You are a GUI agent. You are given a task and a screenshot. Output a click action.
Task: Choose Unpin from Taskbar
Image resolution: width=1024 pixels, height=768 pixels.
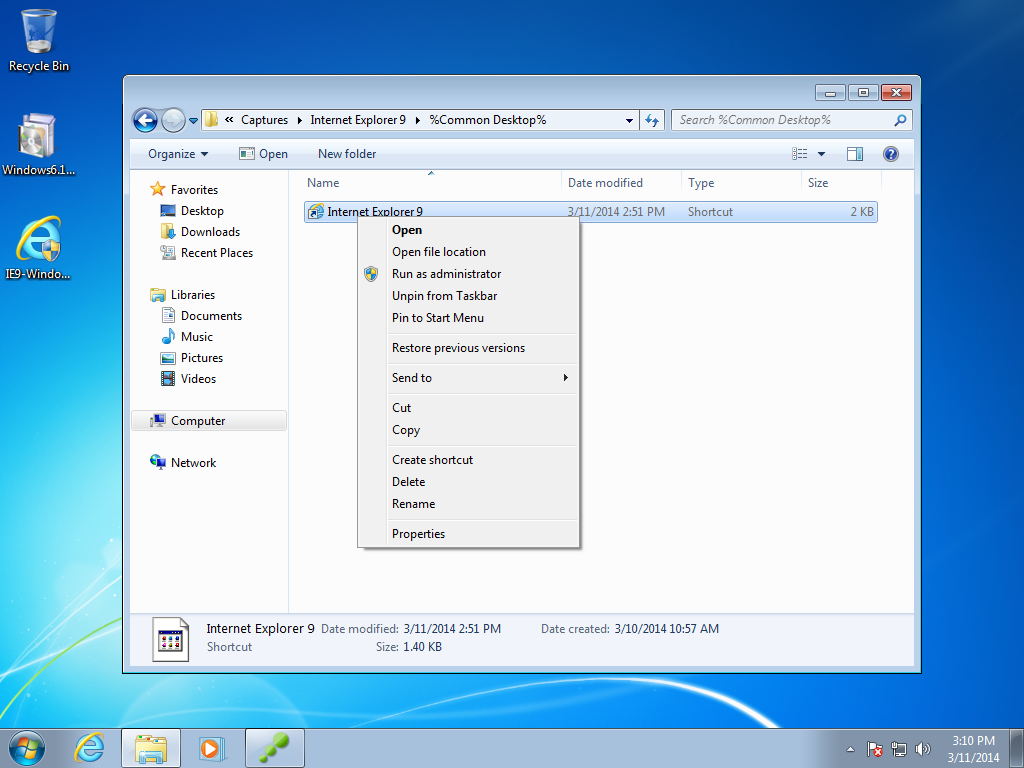pyautogui.click(x=468, y=296)
